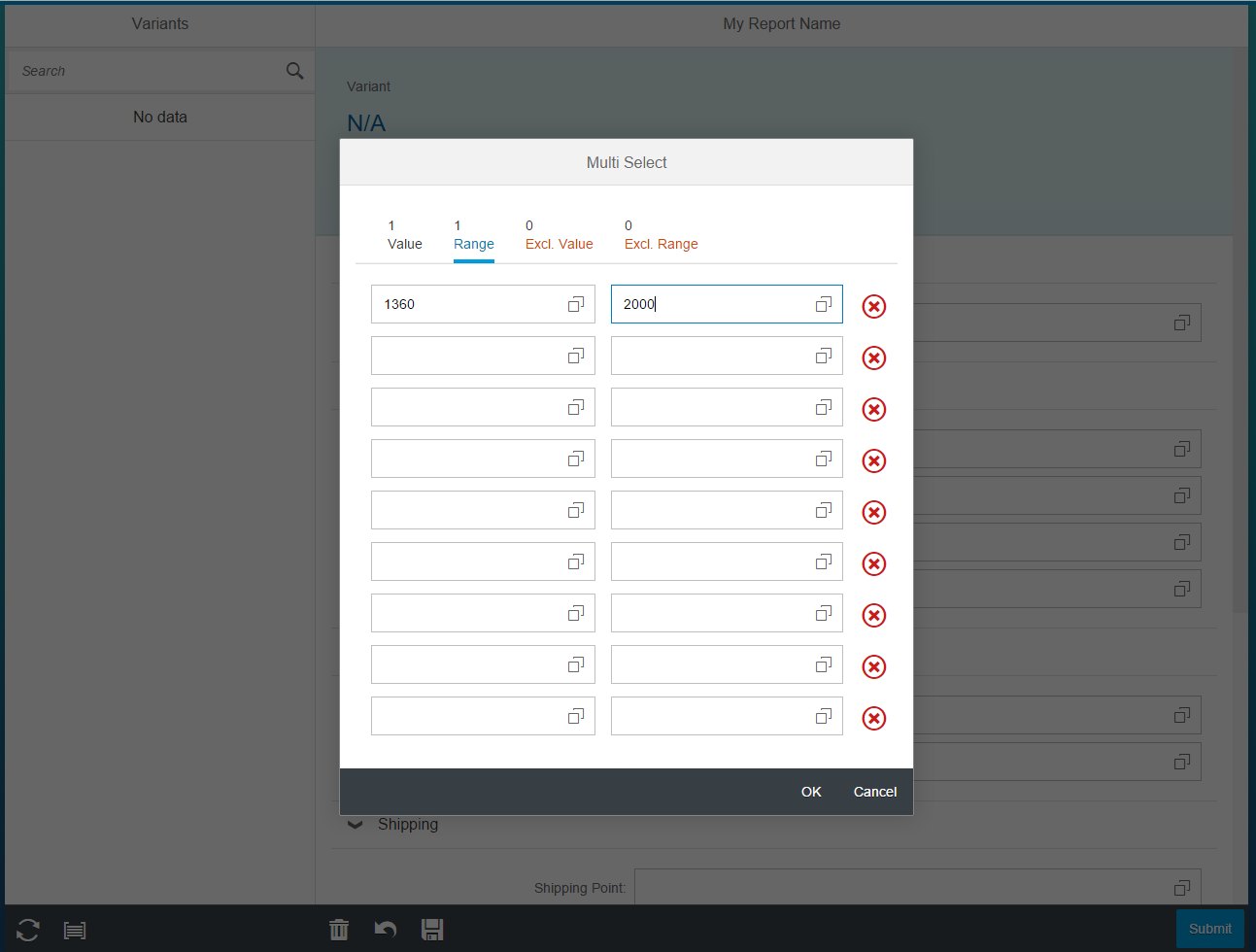Image resolution: width=1256 pixels, height=952 pixels.
Task: Click the Variants search field
Action: point(146,71)
